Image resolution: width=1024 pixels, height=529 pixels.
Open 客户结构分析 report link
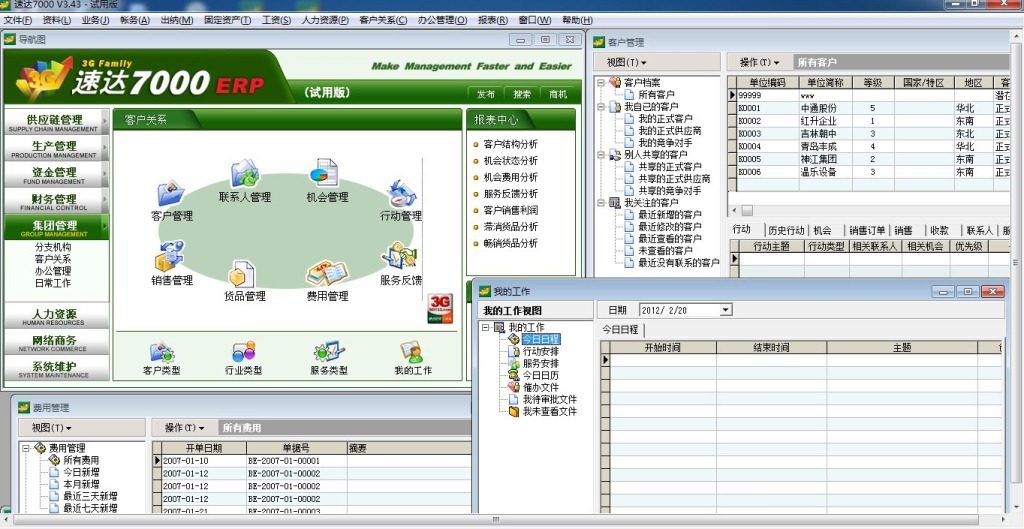pos(511,144)
